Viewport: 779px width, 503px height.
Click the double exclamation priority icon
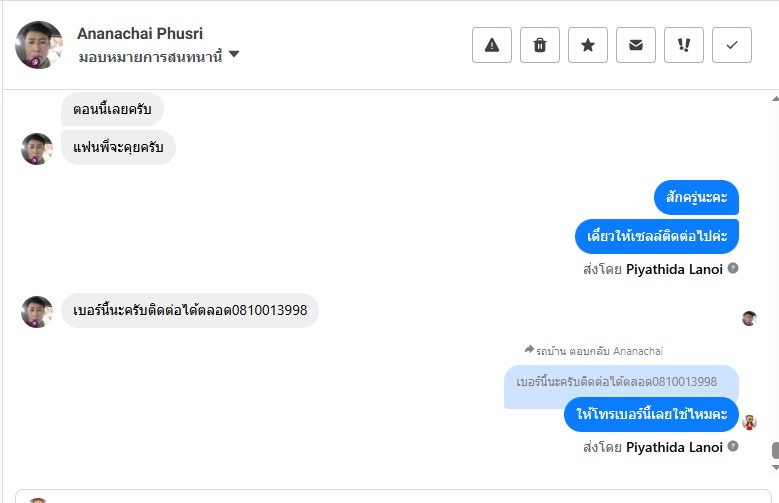point(684,45)
